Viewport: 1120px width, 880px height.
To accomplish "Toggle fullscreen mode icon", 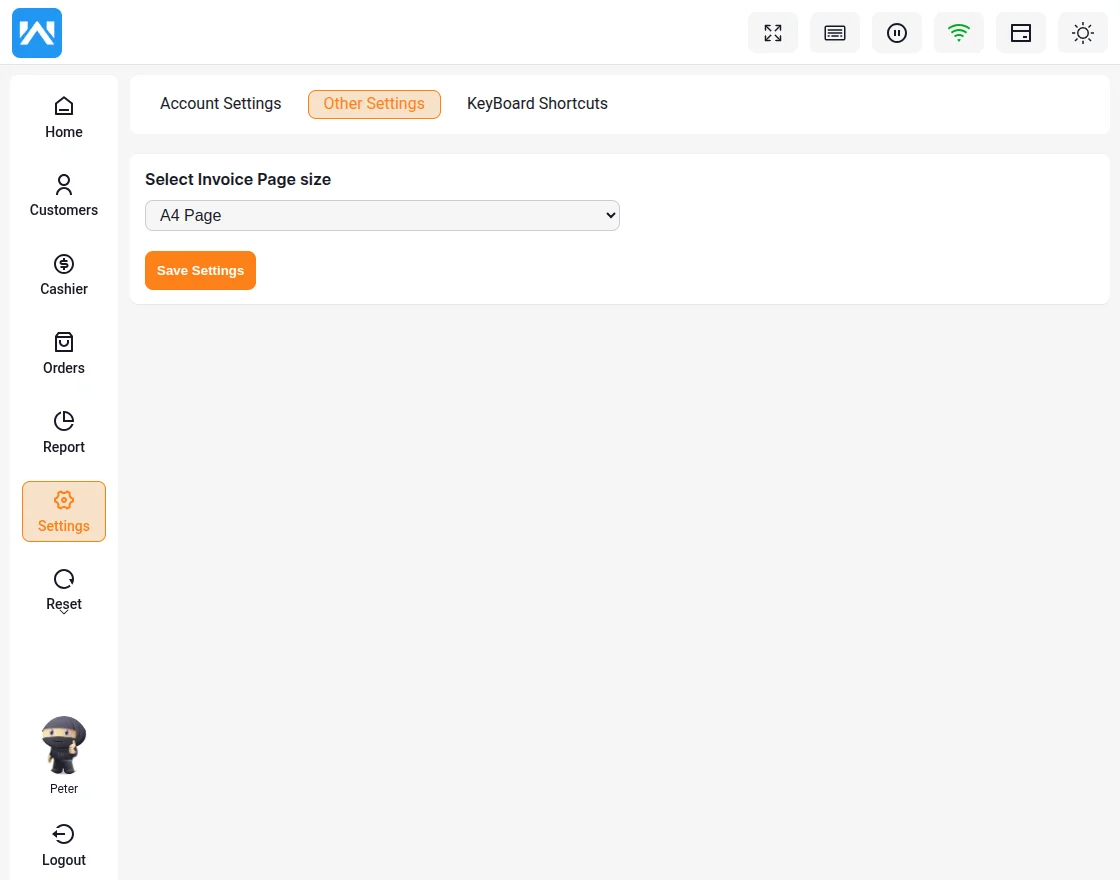I will click(x=773, y=33).
